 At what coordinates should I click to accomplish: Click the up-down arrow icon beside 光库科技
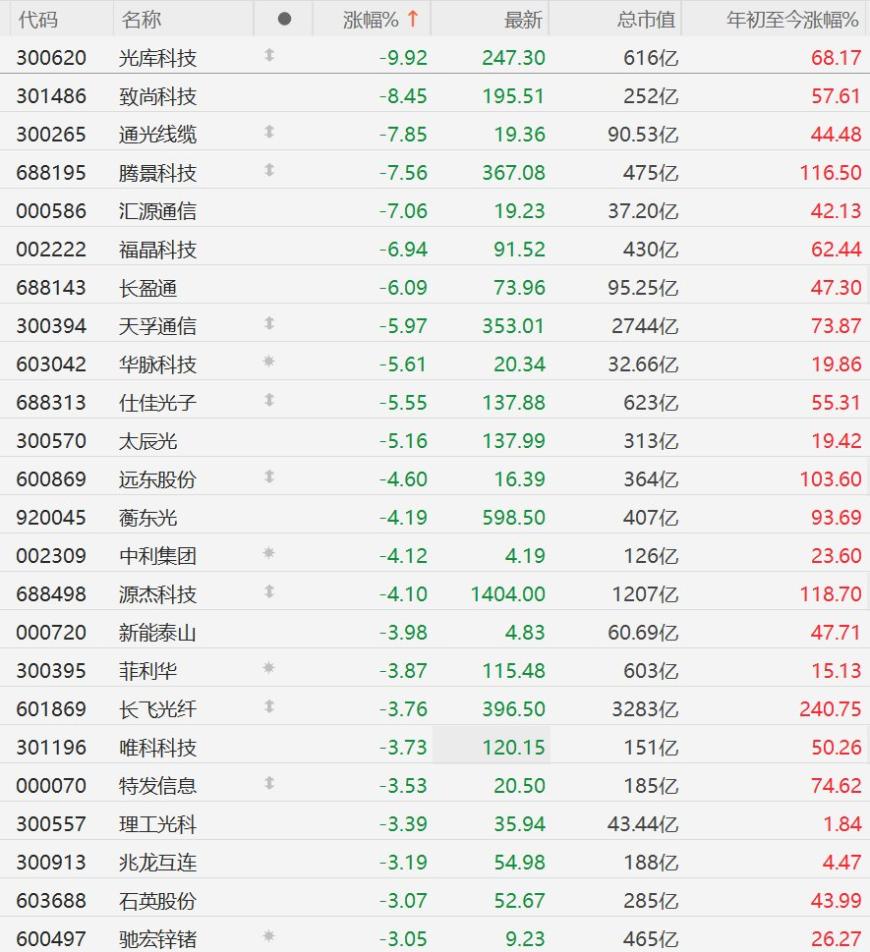coord(268,57)
